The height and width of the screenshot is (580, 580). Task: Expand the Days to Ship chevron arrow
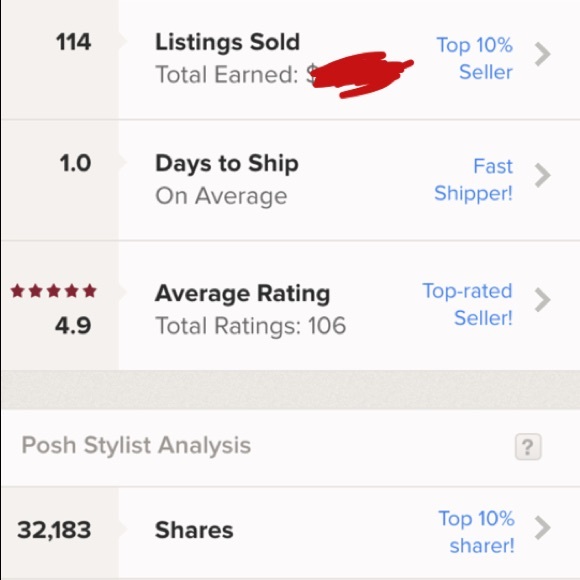point(543,175)
